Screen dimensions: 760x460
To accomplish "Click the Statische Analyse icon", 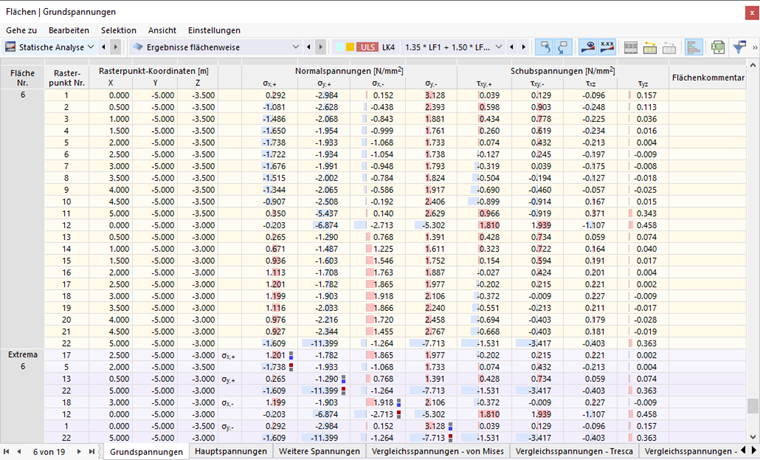I will 11,47.
